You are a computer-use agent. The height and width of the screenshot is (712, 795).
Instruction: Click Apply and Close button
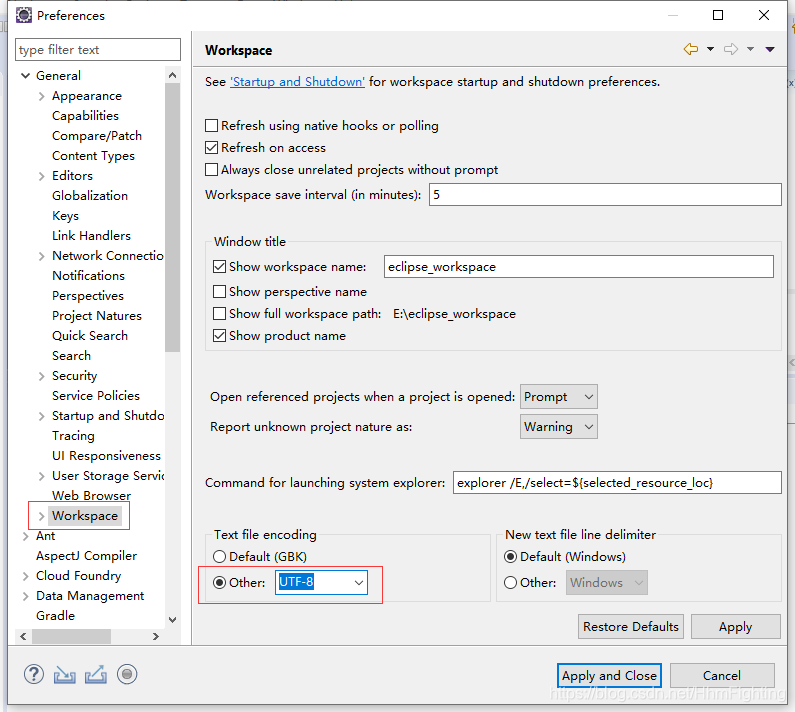click(x=609, y=675)
